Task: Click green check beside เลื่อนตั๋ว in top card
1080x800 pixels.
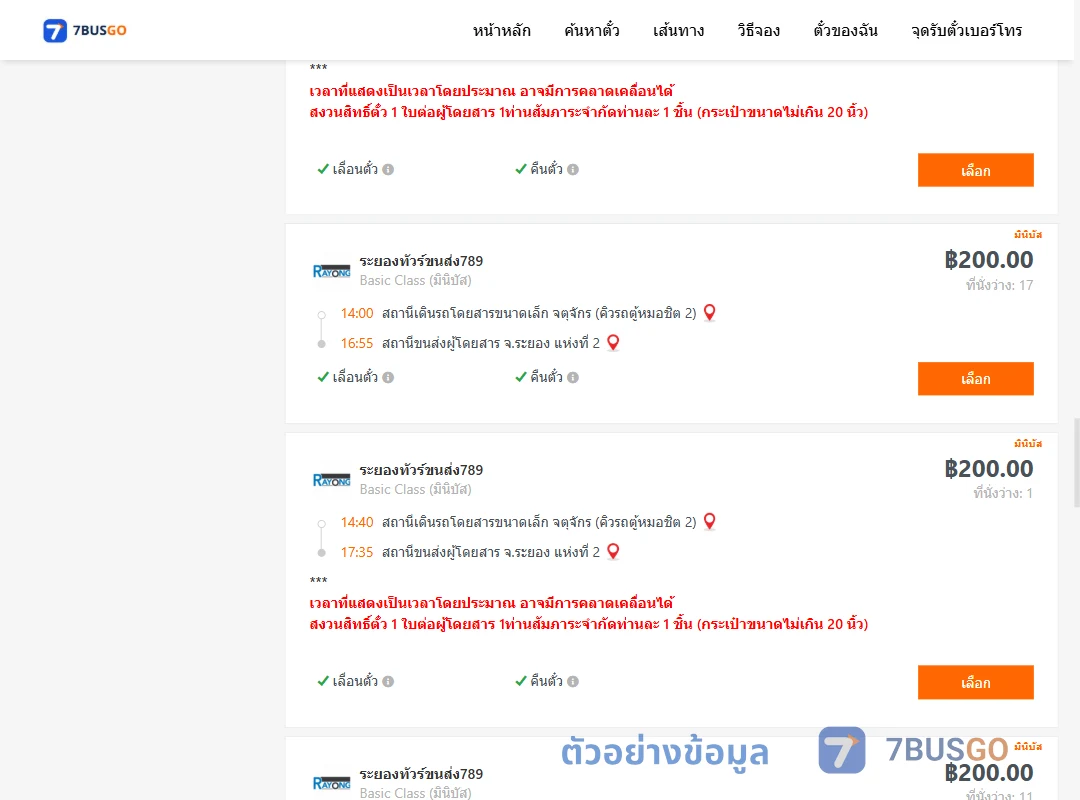Action: coord(322,169)
